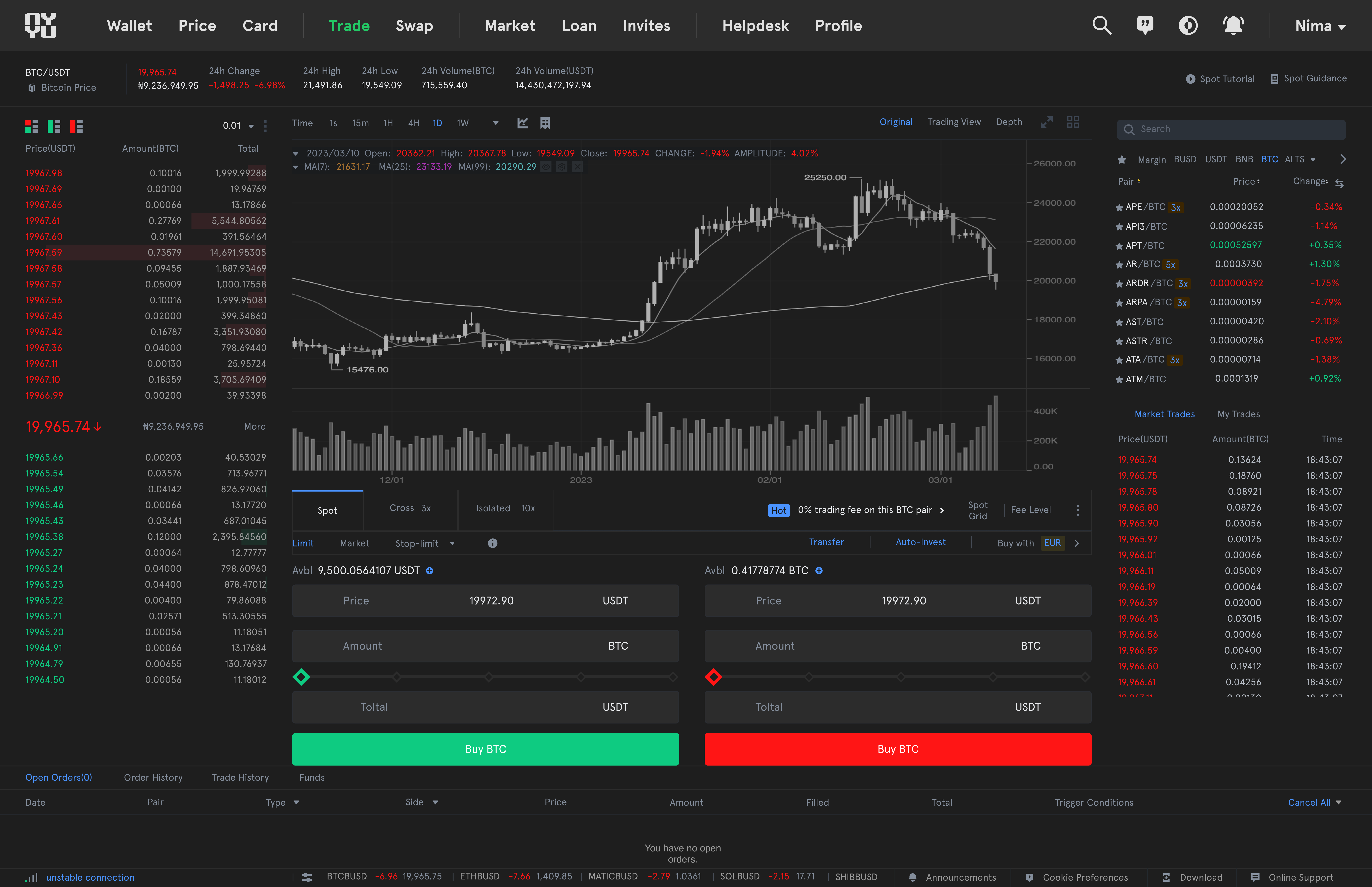Viewport: 1372px width, 887px height.
Task: Open chart drawing tools icon
Action: 522,123
